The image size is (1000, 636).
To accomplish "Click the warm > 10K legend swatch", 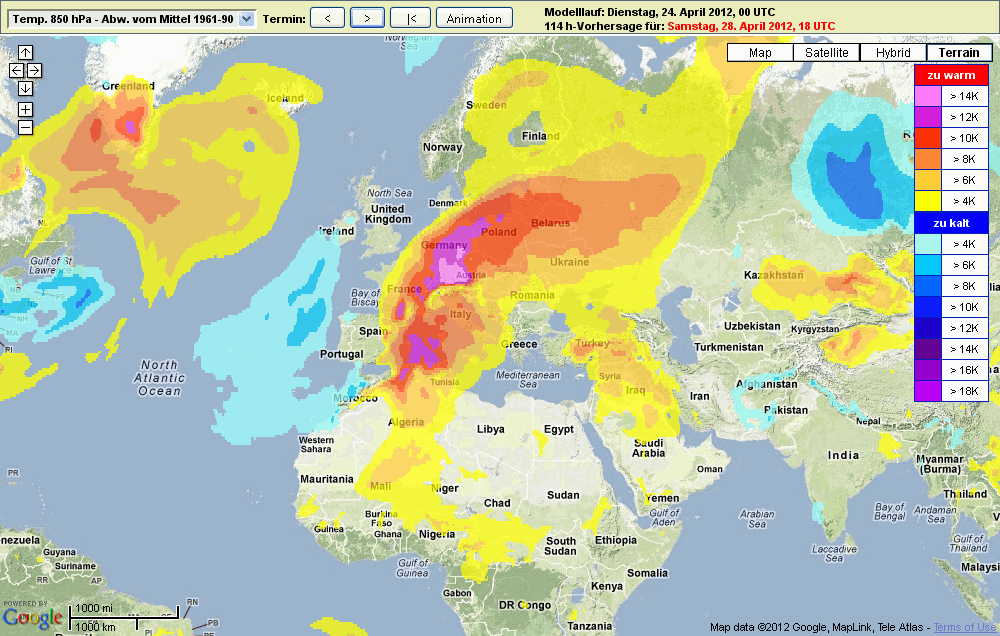I will click(x=928, y=138).
